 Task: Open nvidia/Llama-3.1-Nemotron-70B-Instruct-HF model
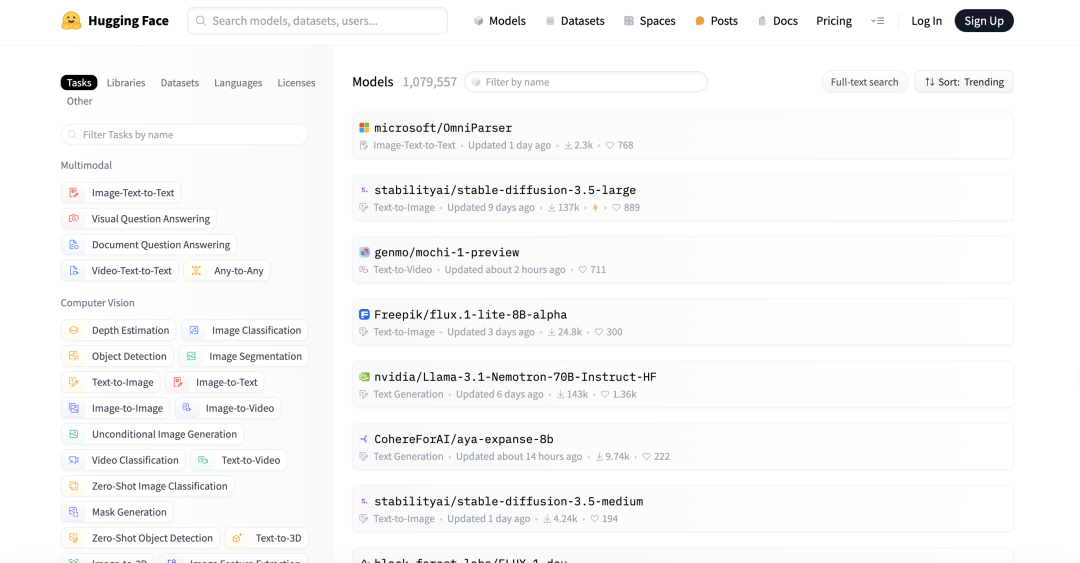(683, 385)
